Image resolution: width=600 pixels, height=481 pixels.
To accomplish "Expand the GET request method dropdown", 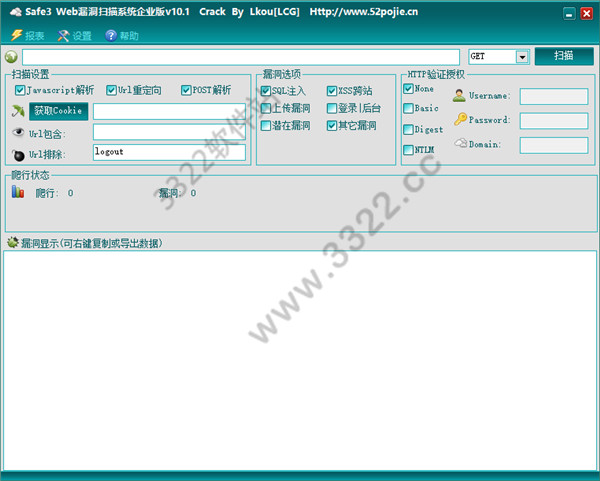I will click(x=522, y=57).
